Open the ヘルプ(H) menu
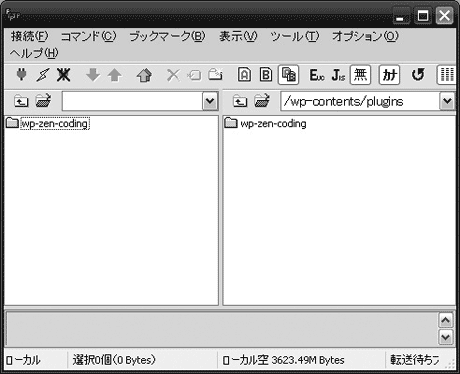Image resolution: width=460 pixels, height=374 pixels. pos(34,53)
